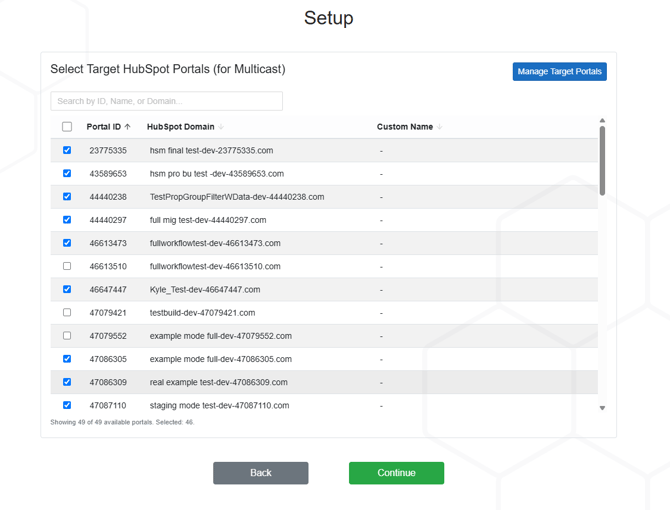Image resolution: width=670 pixels, height=510 pixels.
Task: Click the scrollbar up arrow
Action: pos(602,120)
